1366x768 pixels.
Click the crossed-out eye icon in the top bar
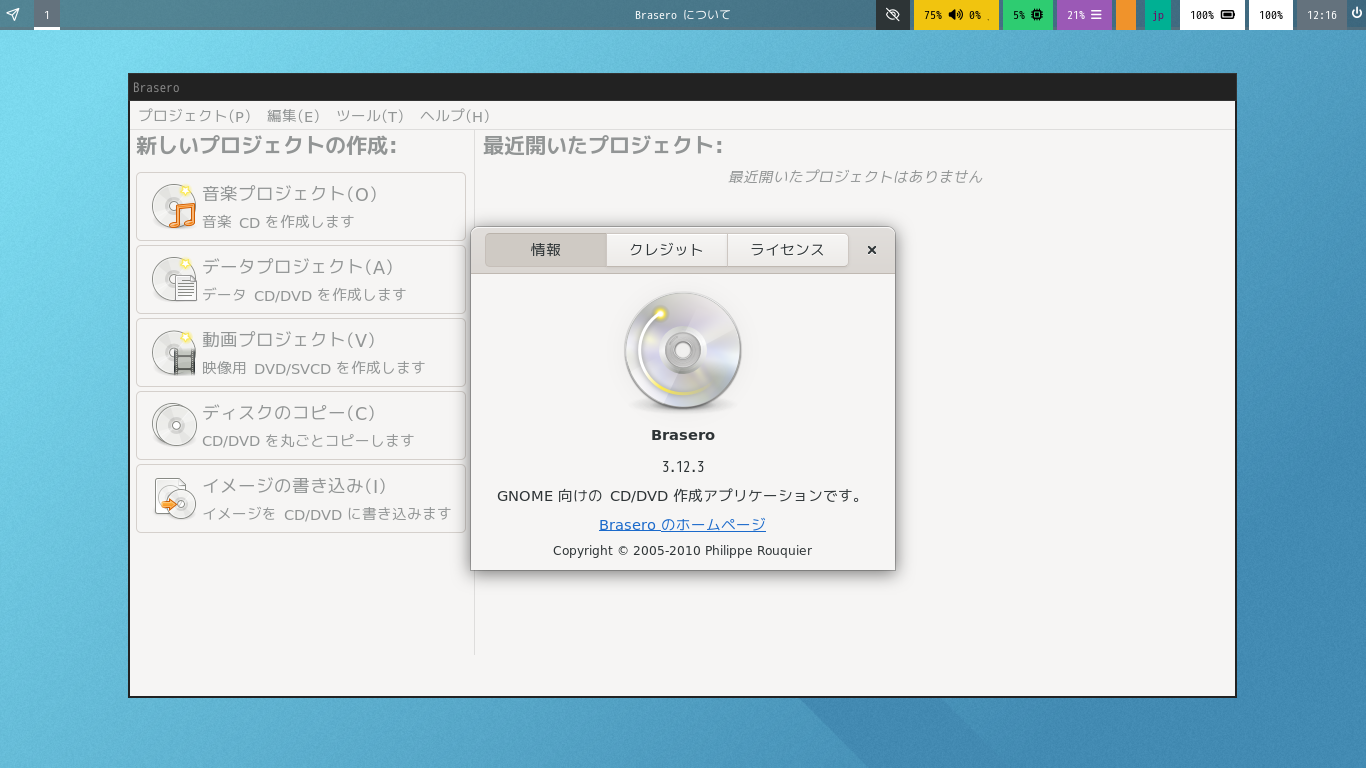[x=893, y=15]
